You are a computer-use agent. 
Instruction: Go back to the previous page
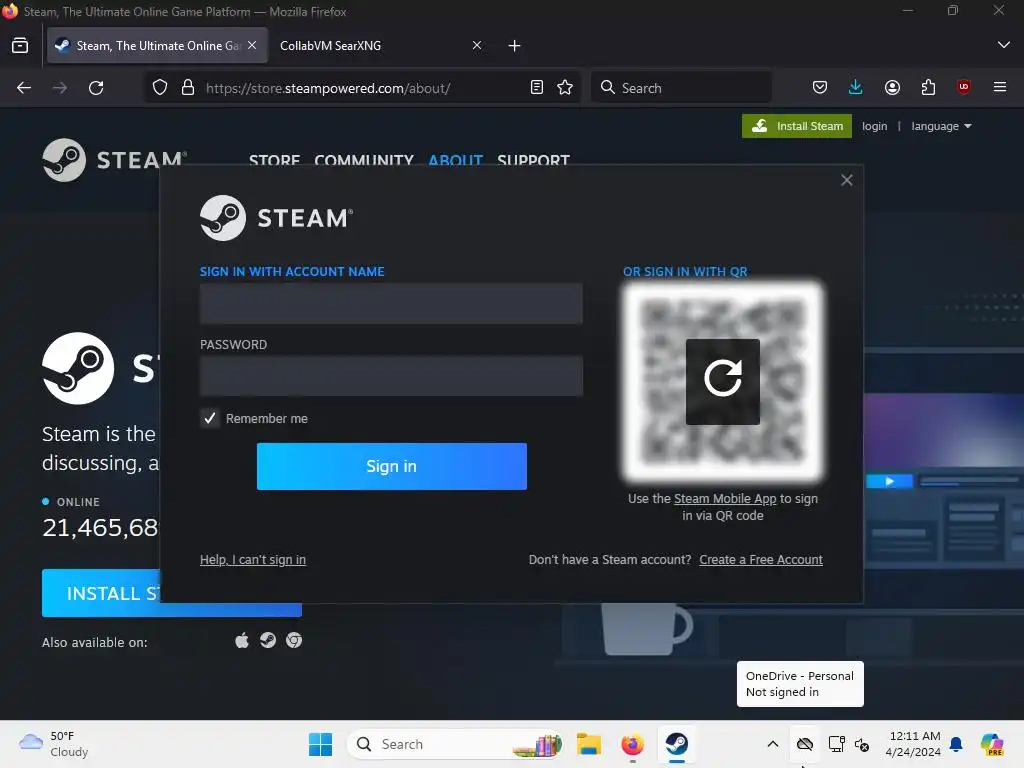point(24,88)
